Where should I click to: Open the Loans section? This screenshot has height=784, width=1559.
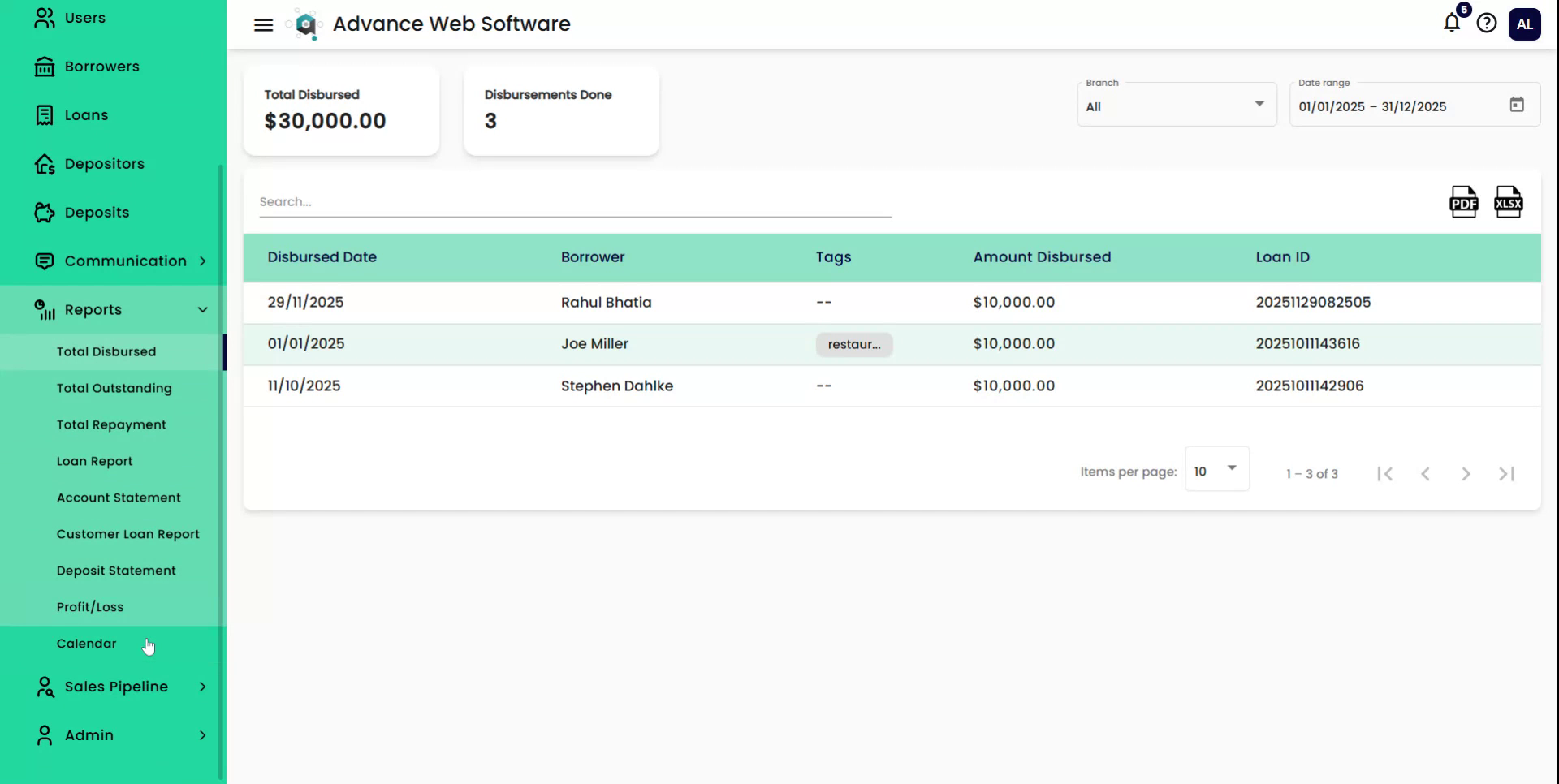click(x=45, y=114)
